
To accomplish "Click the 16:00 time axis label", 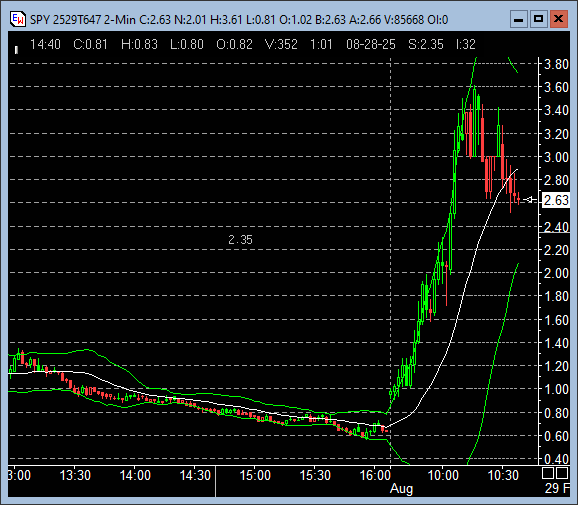I will [x=375, y=475].
